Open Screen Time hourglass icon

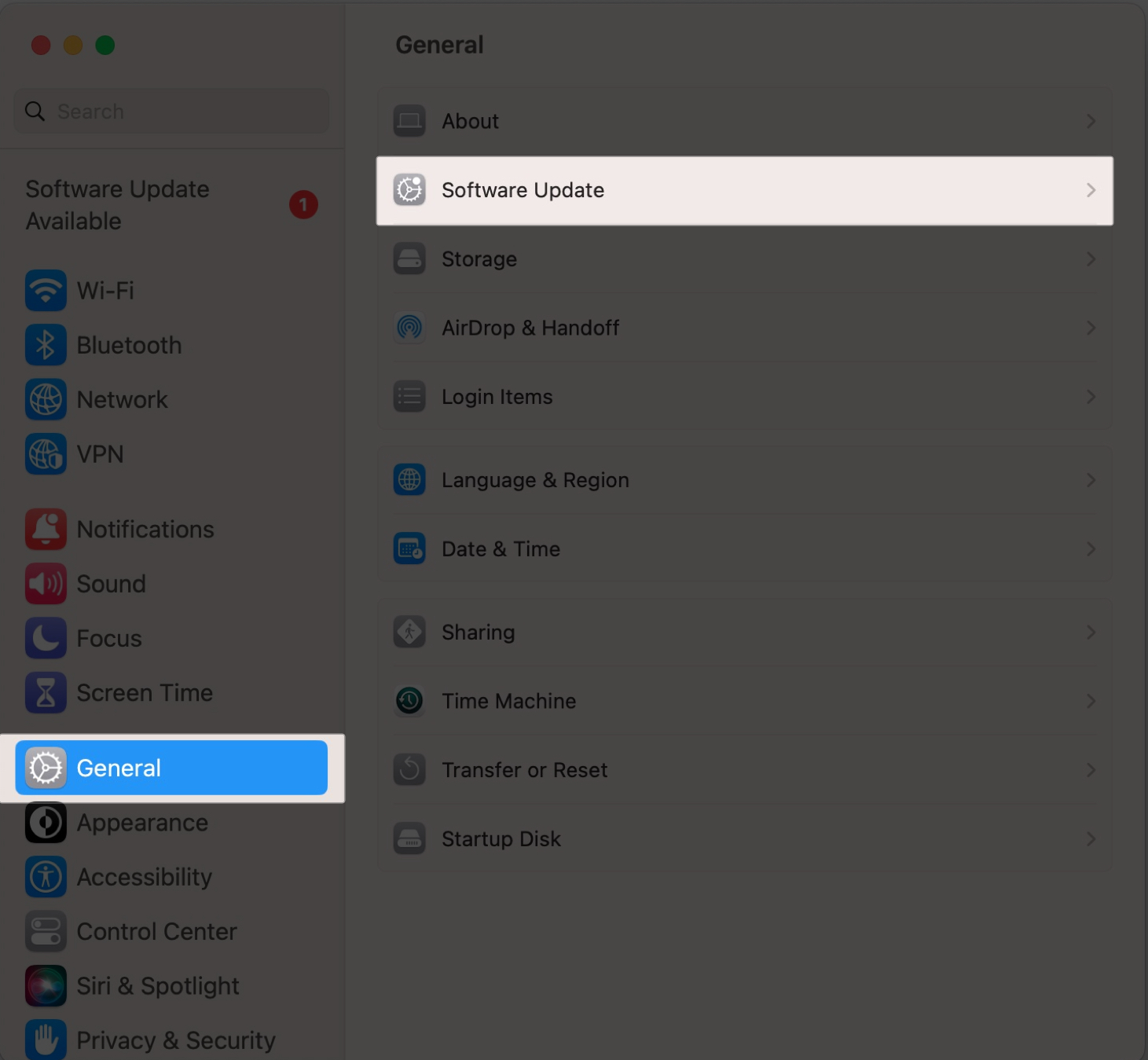pyautogui.click(x=46, y=692)
